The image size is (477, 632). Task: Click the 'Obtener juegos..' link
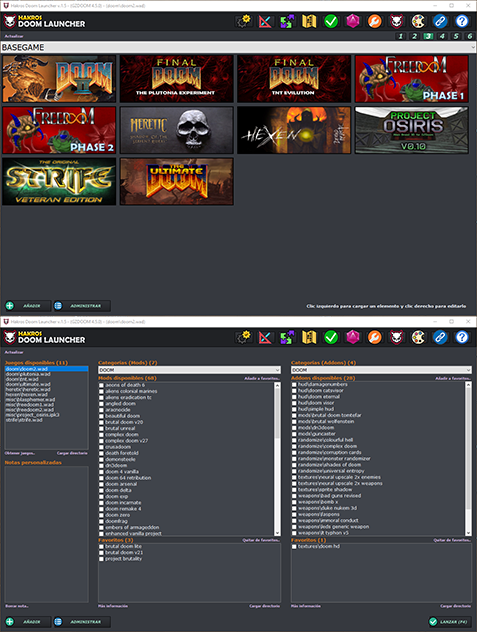[x=20, y=453]
